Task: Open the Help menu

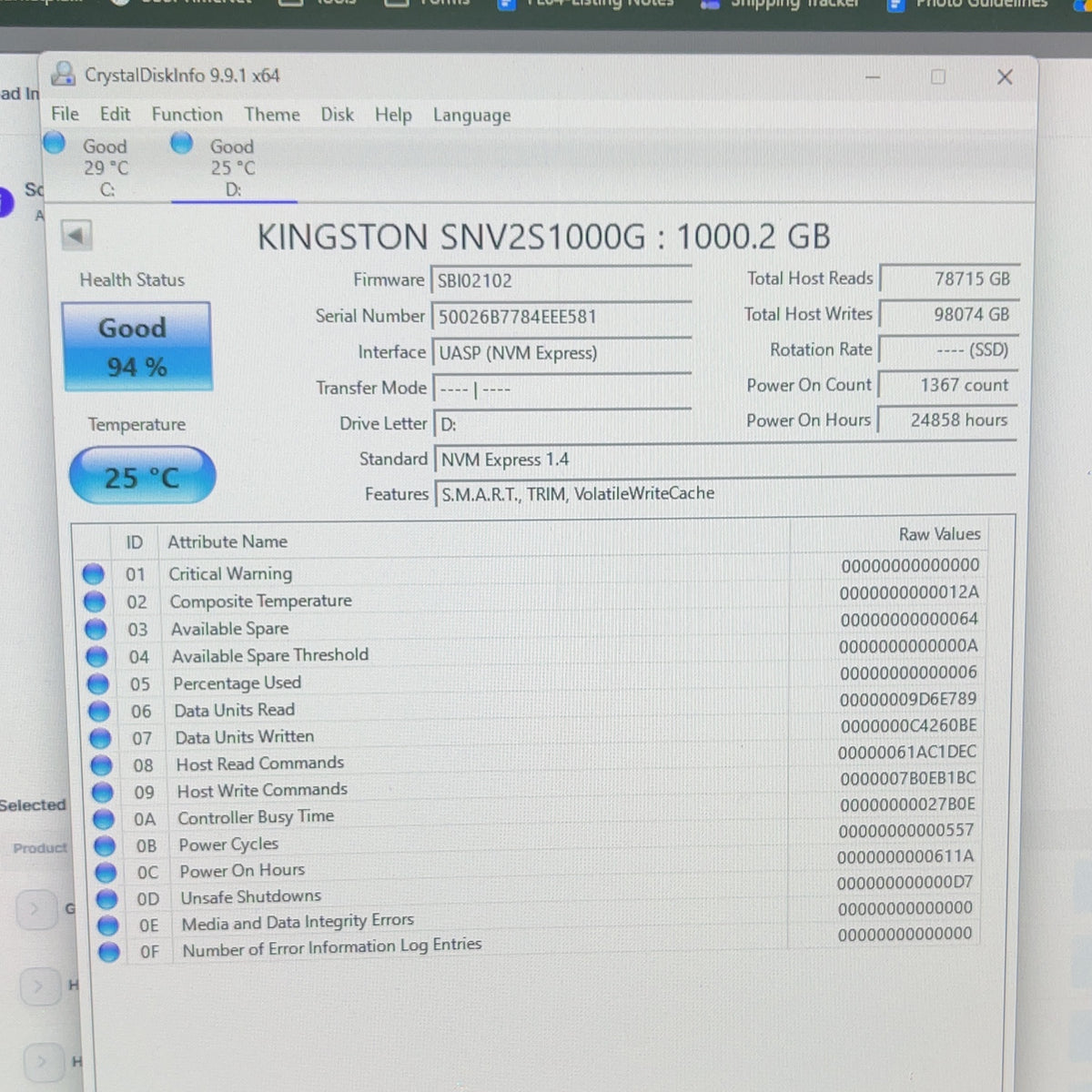Action: coord(393,115)
